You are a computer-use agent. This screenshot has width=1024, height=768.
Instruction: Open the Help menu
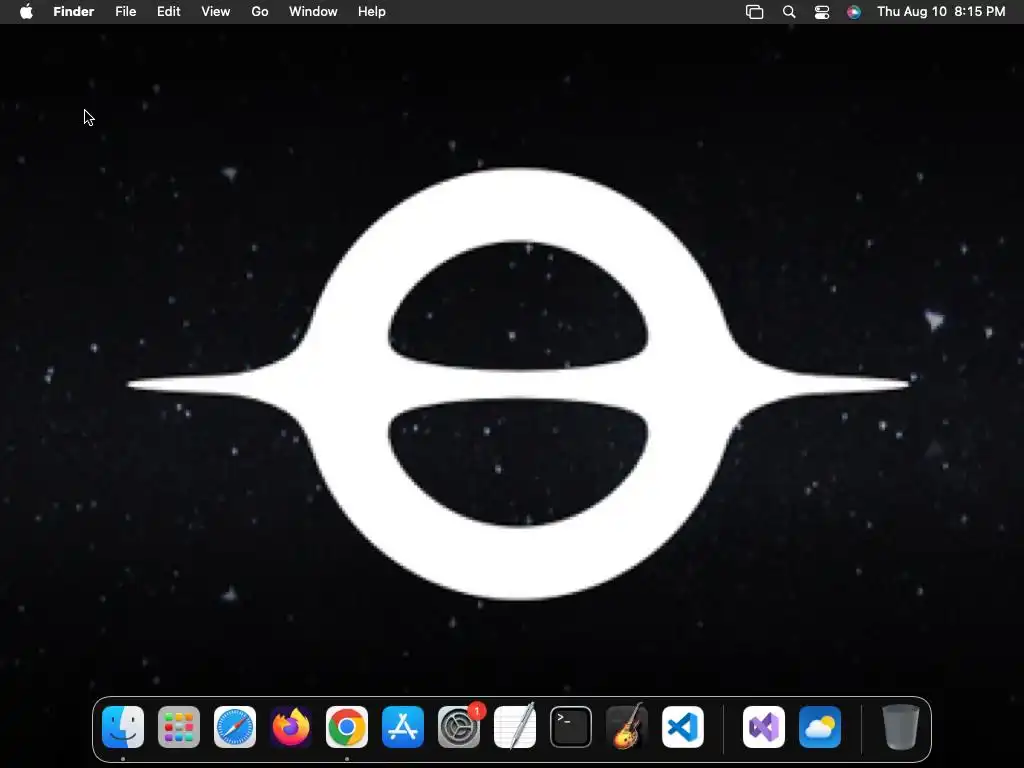point(372,12)
